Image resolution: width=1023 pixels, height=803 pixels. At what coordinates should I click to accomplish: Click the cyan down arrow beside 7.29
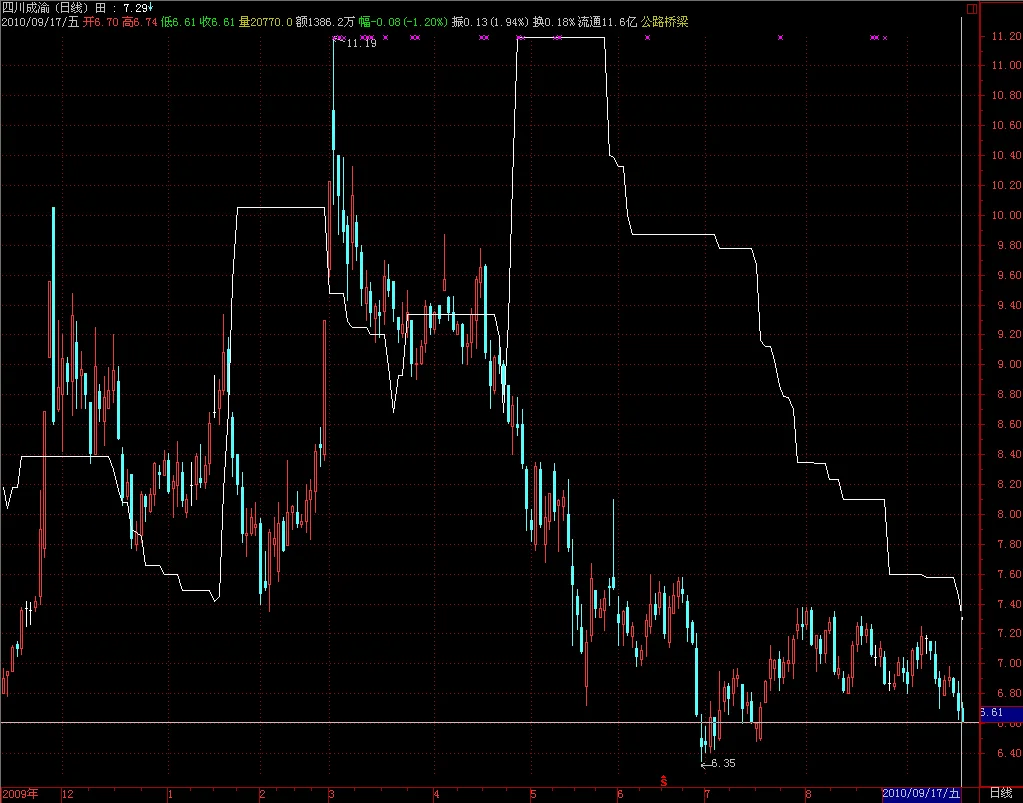151,7
